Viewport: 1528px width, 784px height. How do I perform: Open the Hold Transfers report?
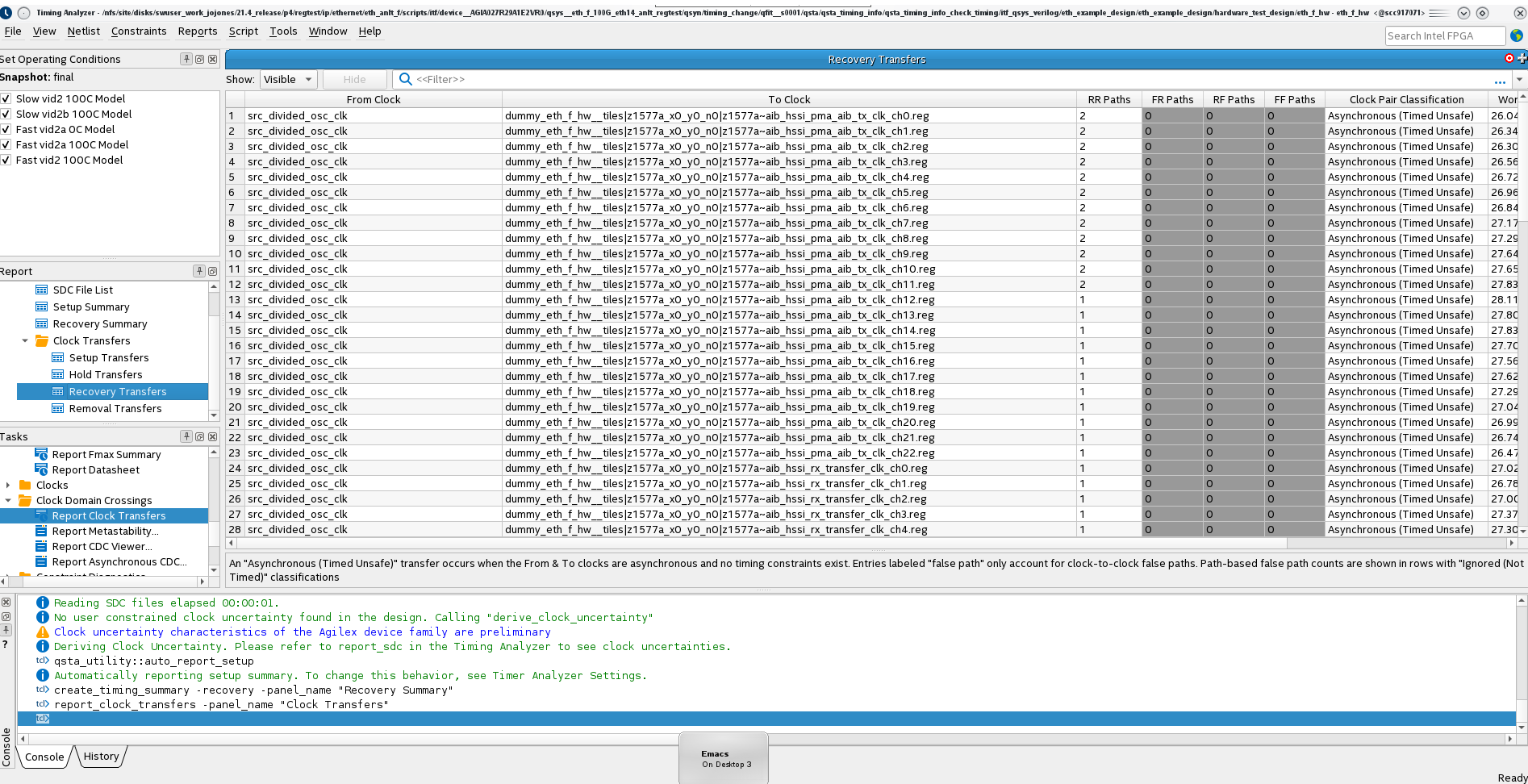point(106,374)
